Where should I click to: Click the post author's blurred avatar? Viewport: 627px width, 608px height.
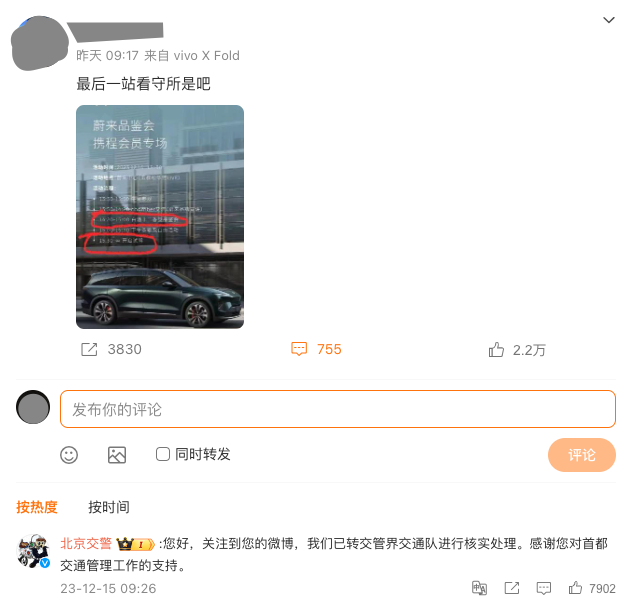(39, 43)
